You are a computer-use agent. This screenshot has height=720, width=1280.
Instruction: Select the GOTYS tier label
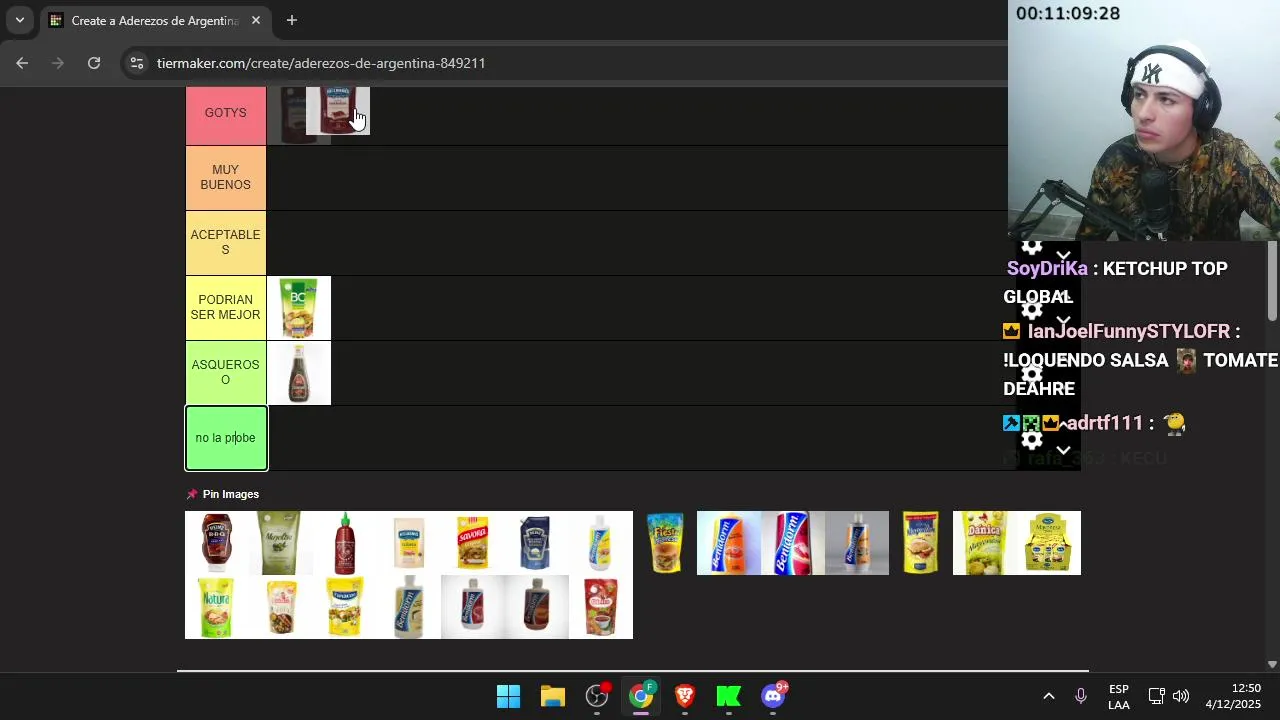tap(226, 113)
